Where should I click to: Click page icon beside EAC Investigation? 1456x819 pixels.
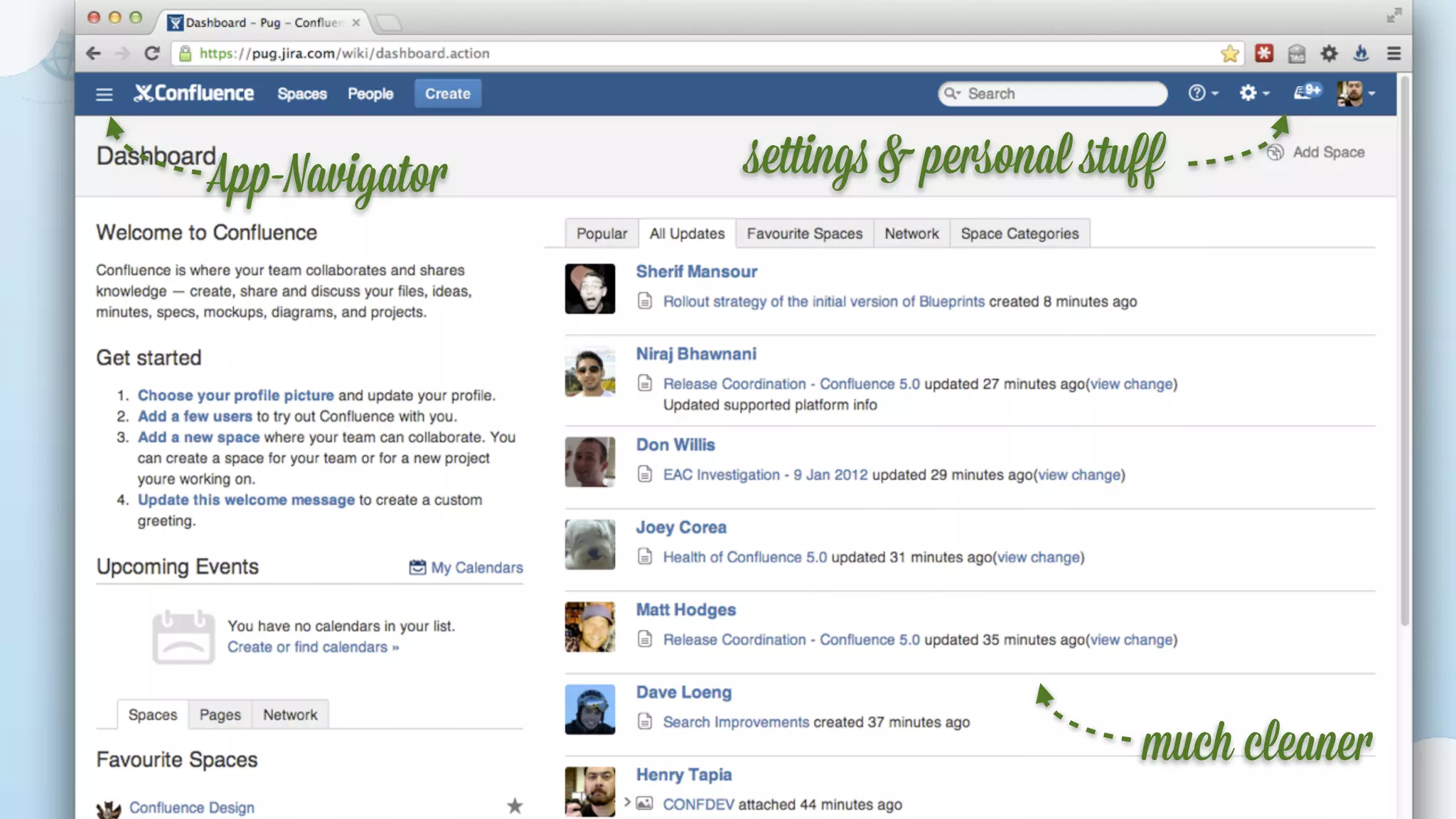pyautogui.click(x=645, y=474)
